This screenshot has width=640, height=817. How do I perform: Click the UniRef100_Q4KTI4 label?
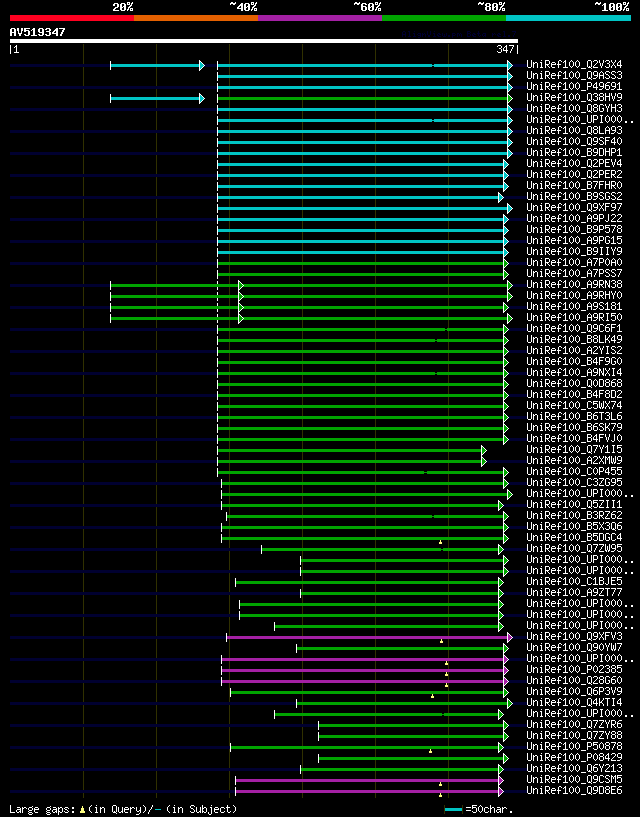click(x=574, y=702)
